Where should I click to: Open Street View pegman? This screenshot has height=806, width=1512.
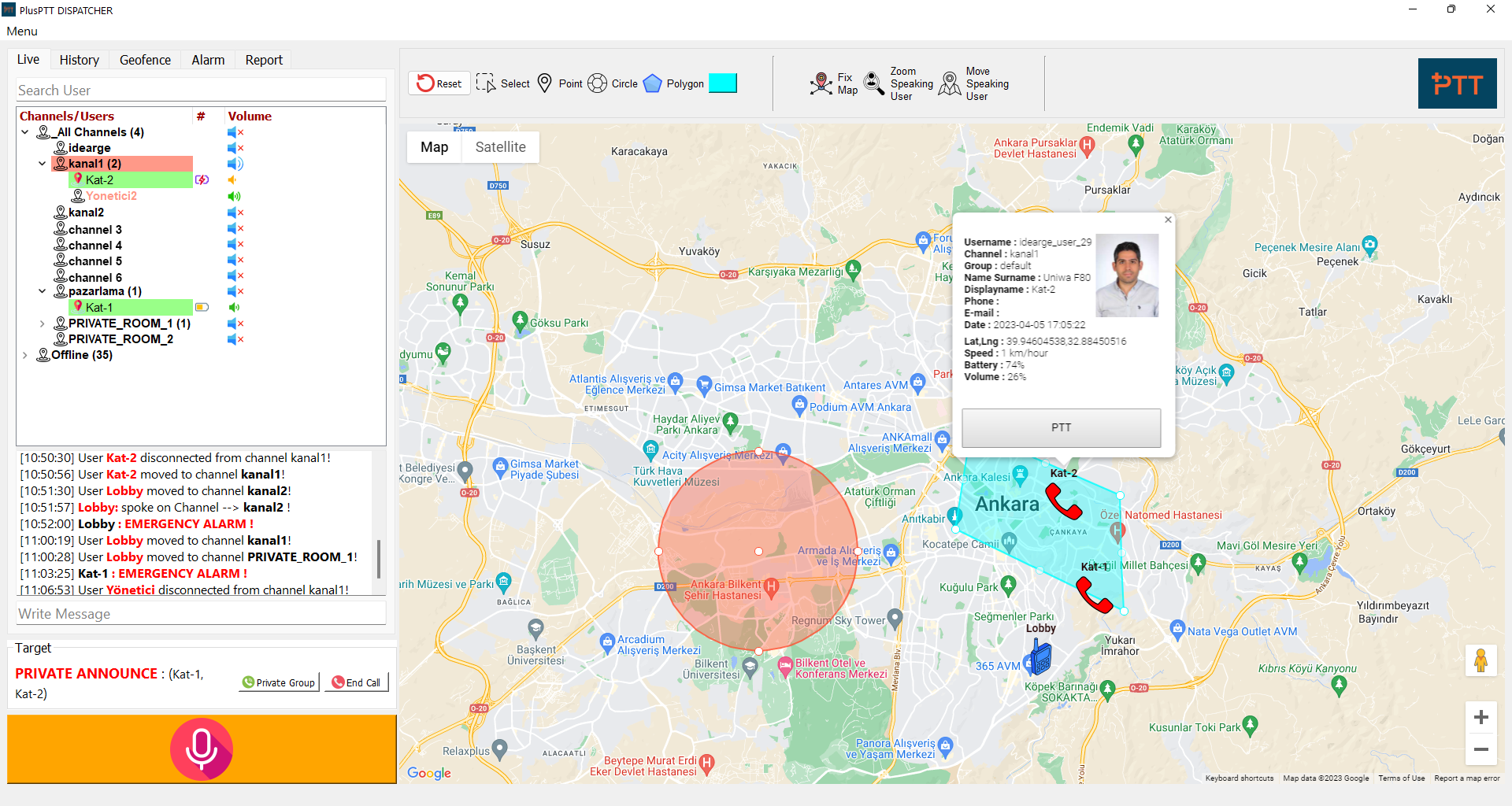(x=1480, y=660)
